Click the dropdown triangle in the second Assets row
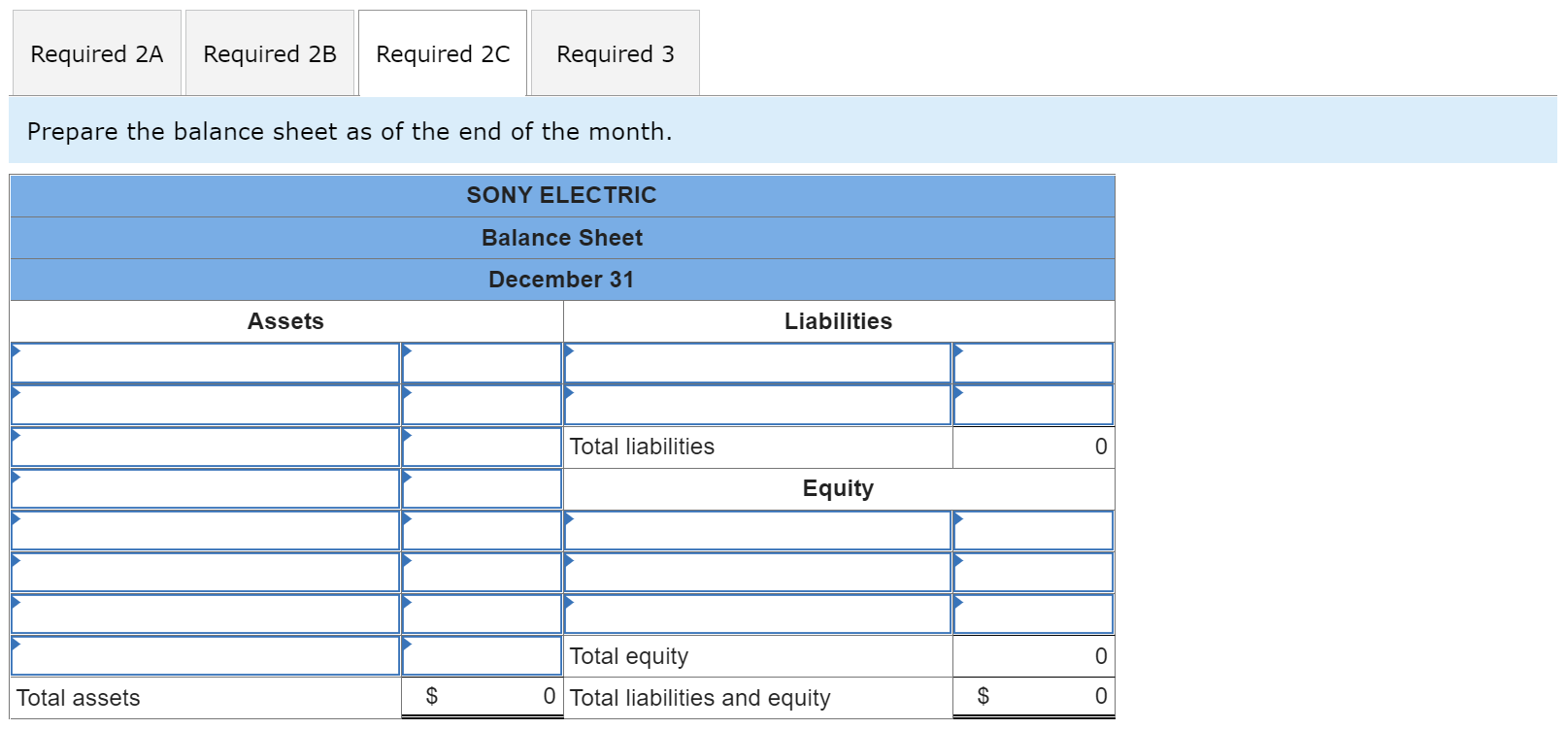The width and height of the screenshot is (1568, 729). click(17, 393)
